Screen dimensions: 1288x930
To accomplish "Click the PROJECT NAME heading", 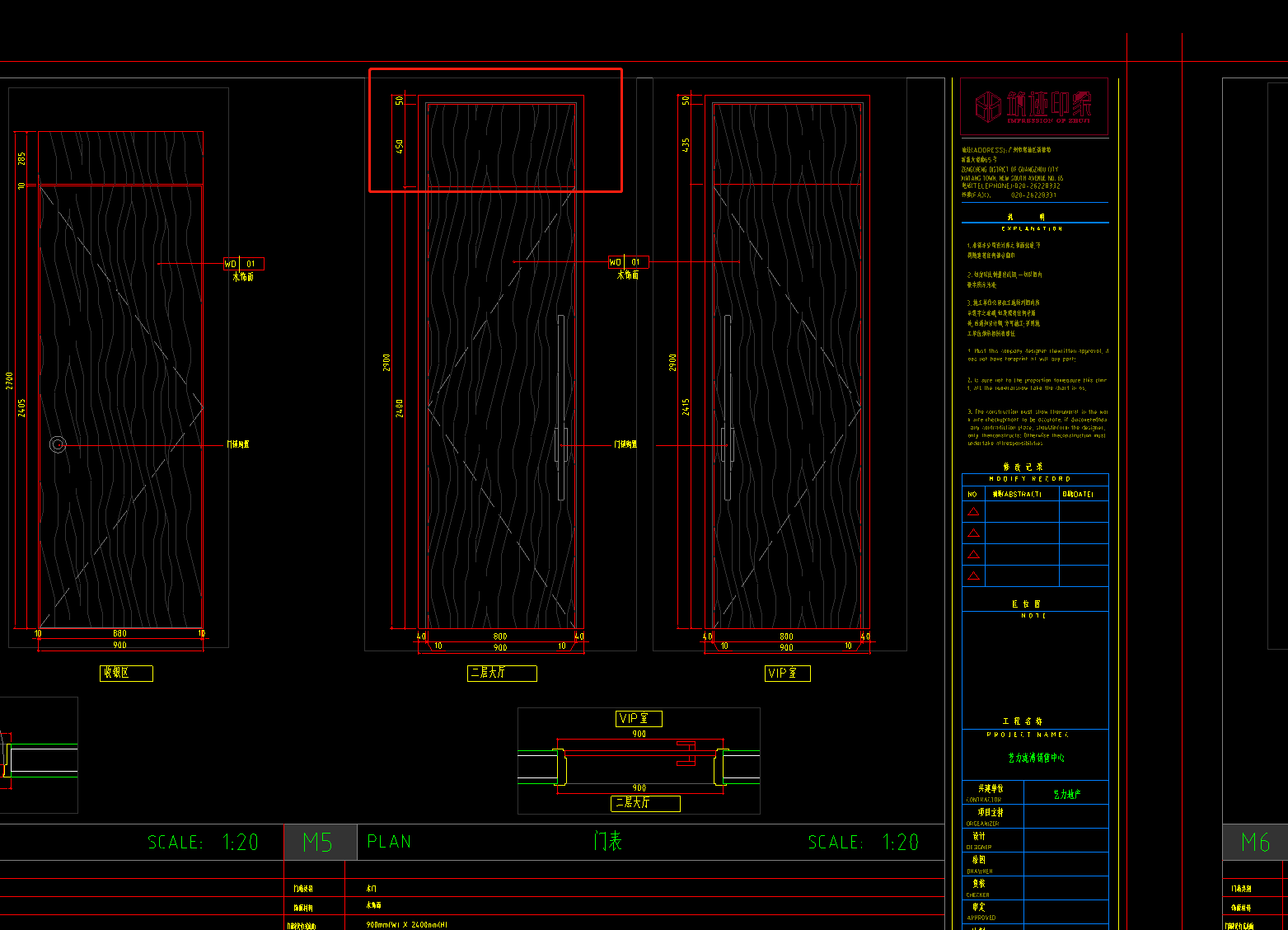I will click(1028, 735).
